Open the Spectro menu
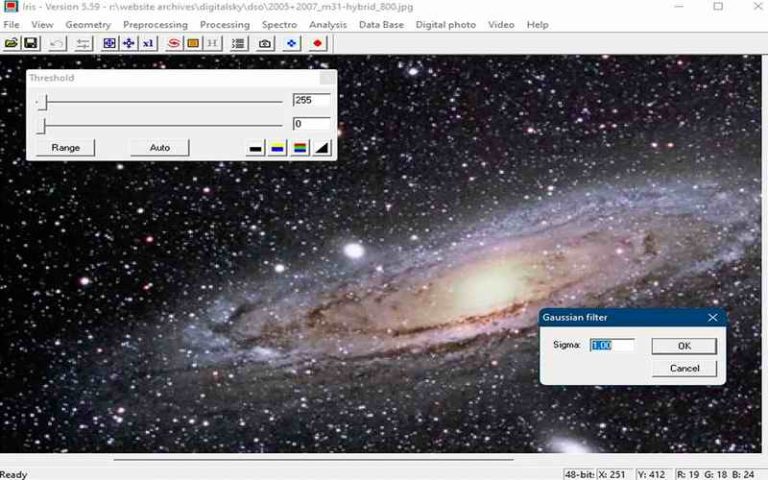The image size is (768, 480). coord(279,24)
